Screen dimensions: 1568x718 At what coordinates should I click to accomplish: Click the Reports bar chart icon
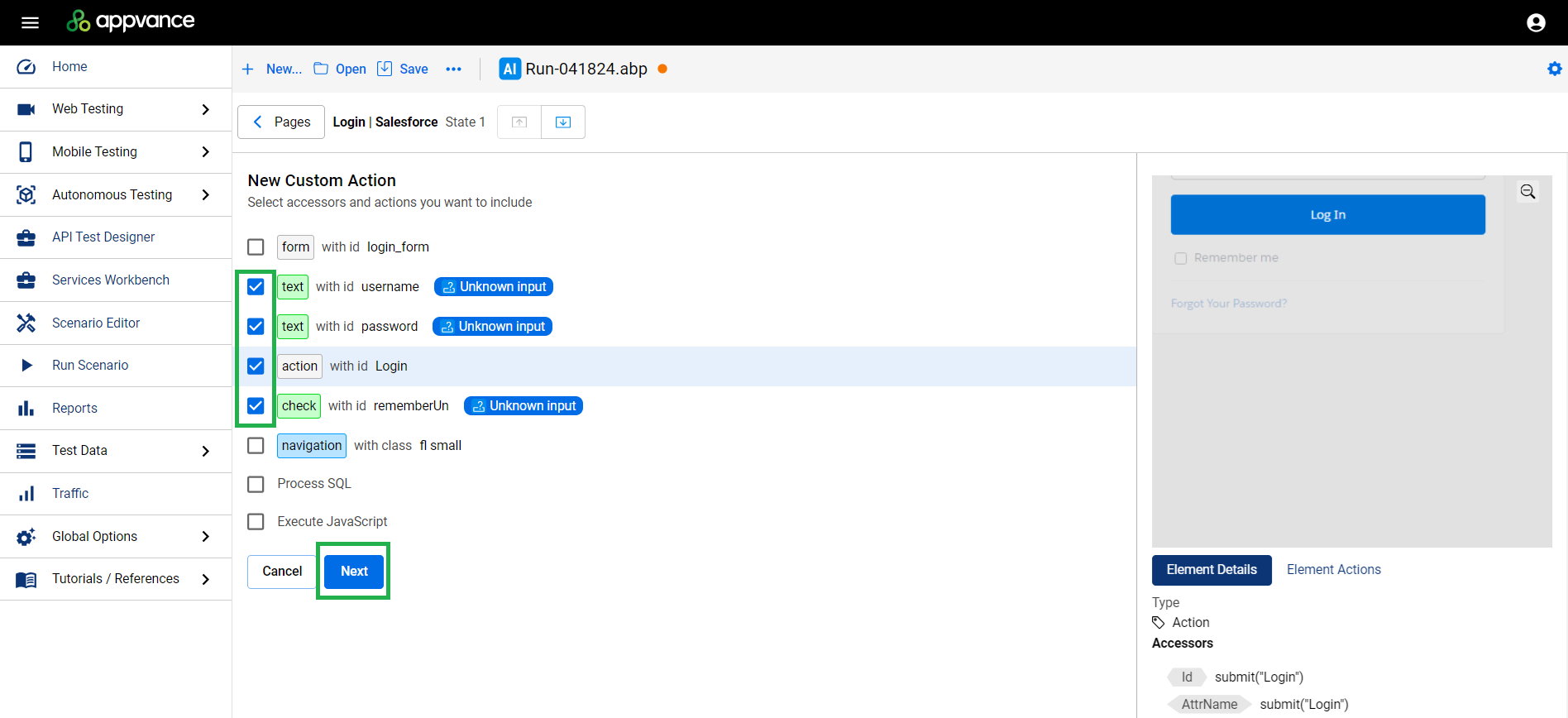pyautogui.click(x=26, y=409)
